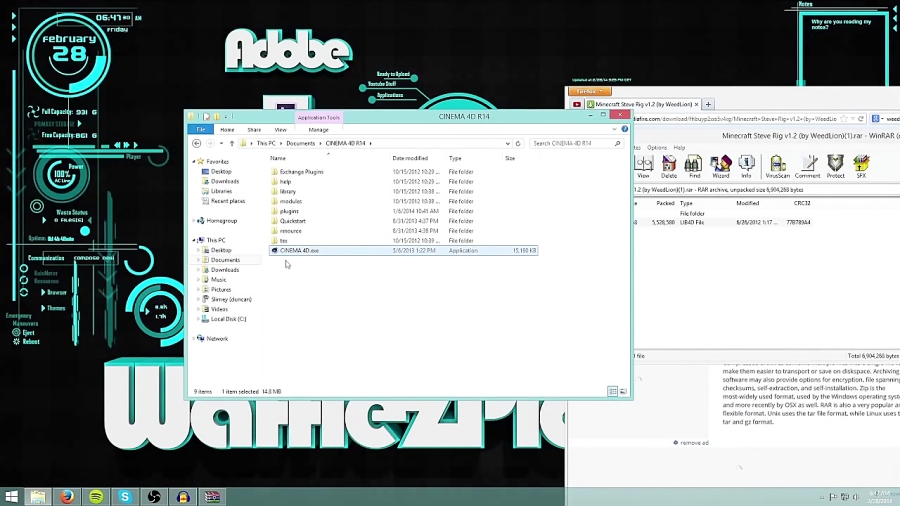
Task: Switch to large icons view in status bar
Action: pos(622,391)
